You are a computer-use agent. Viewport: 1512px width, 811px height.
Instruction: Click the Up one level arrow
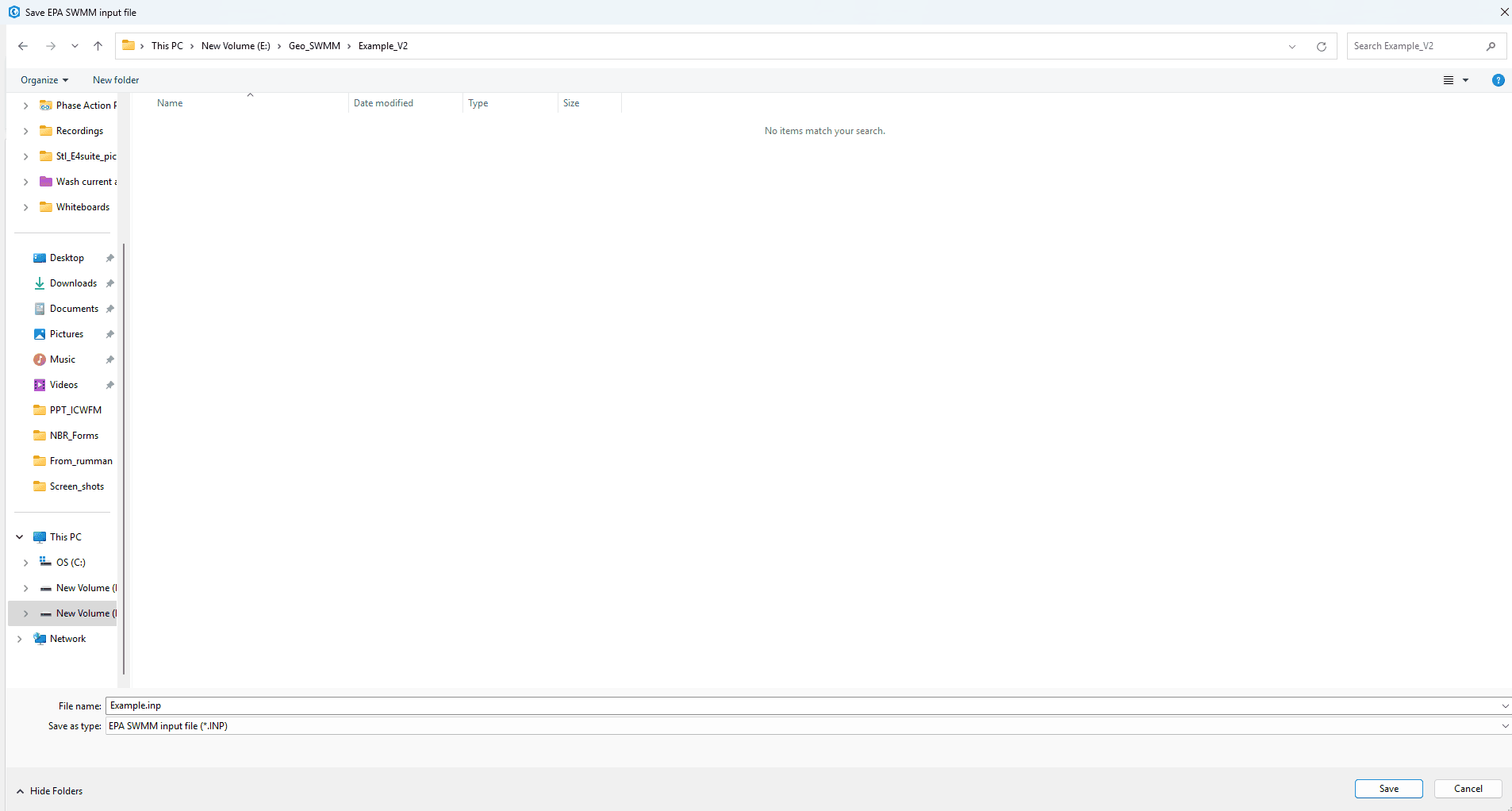pyautogui.click(x=98, y=45)
